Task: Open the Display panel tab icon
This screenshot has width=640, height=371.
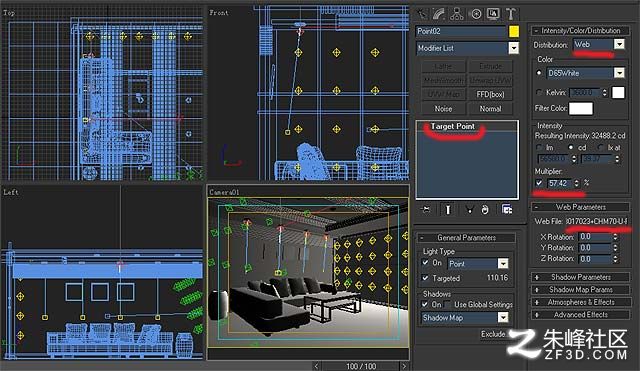Action: pyautogui.click(x=493, y=14)
